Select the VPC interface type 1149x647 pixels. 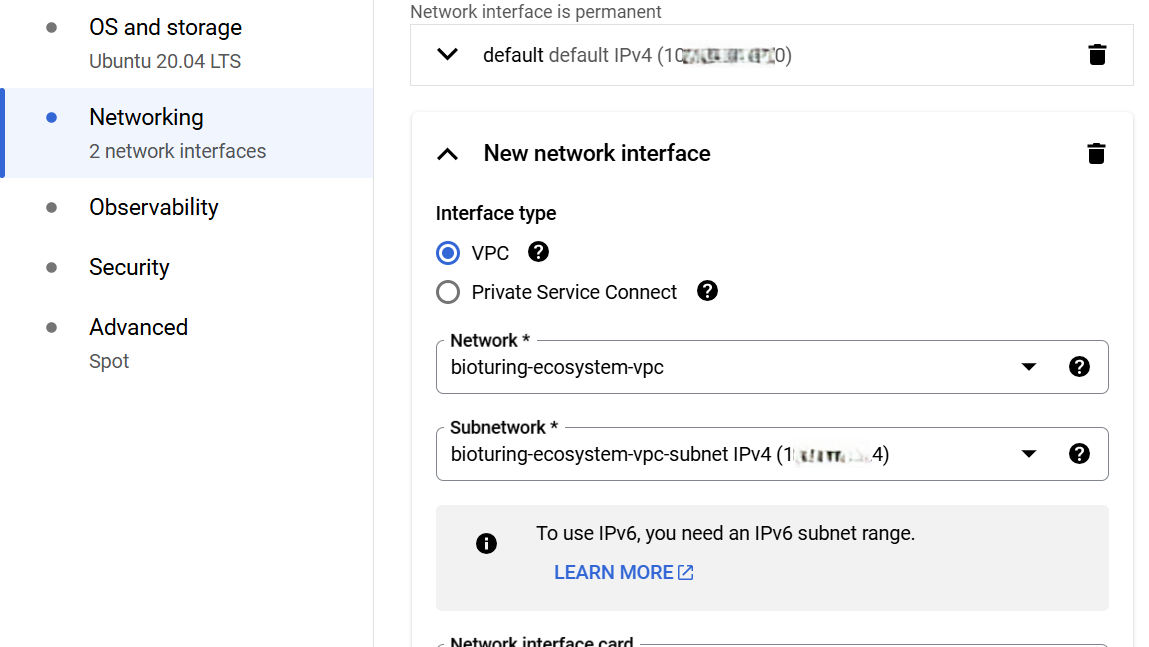coord(448,253)
